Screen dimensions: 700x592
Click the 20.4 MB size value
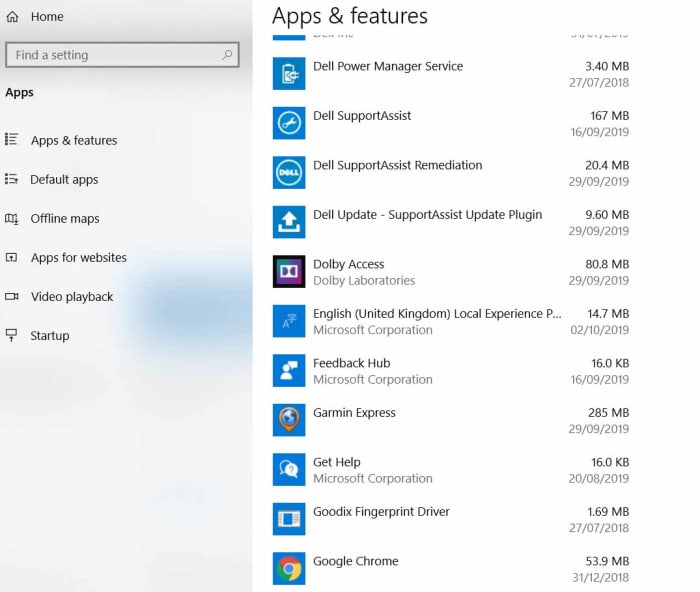(607, 166)
